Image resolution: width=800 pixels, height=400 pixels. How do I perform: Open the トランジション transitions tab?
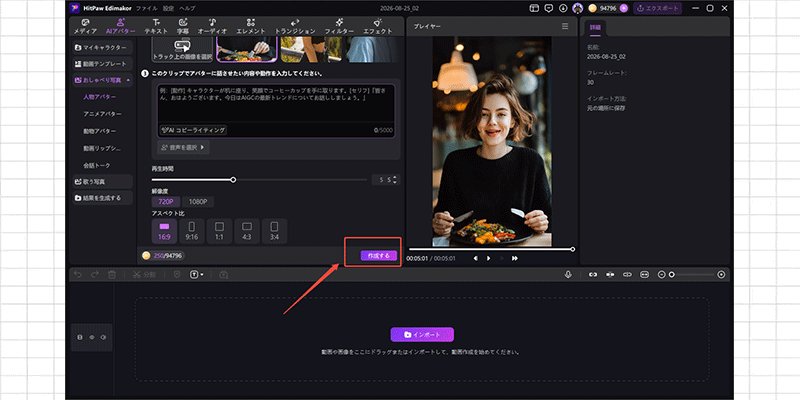coord(295,27)
